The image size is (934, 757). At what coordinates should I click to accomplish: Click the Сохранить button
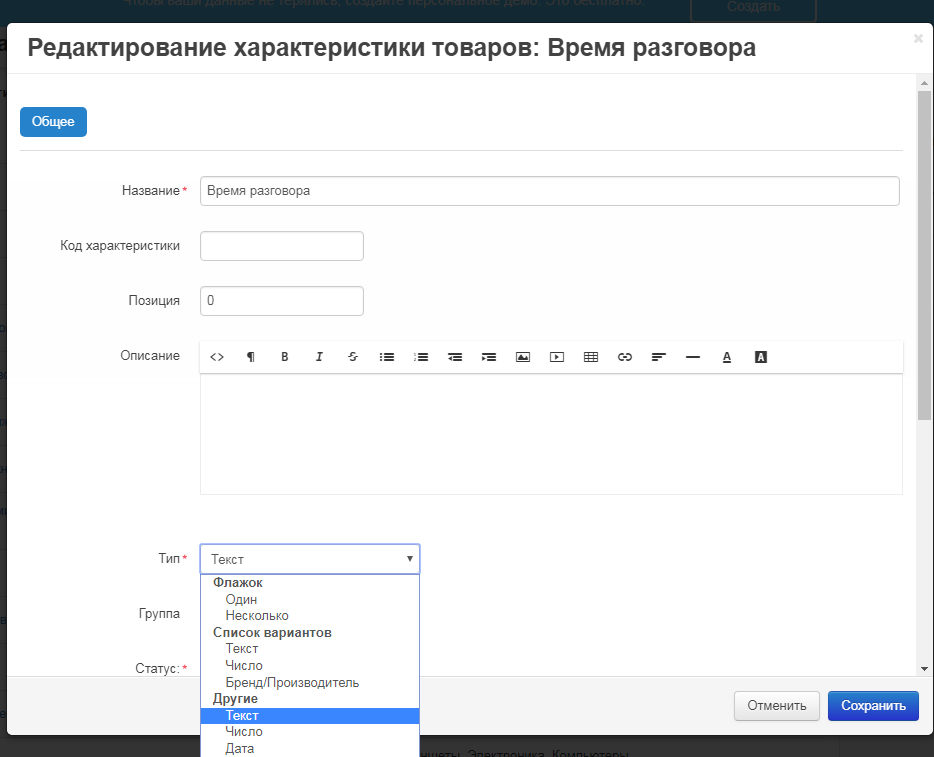(x=873, y=706)
